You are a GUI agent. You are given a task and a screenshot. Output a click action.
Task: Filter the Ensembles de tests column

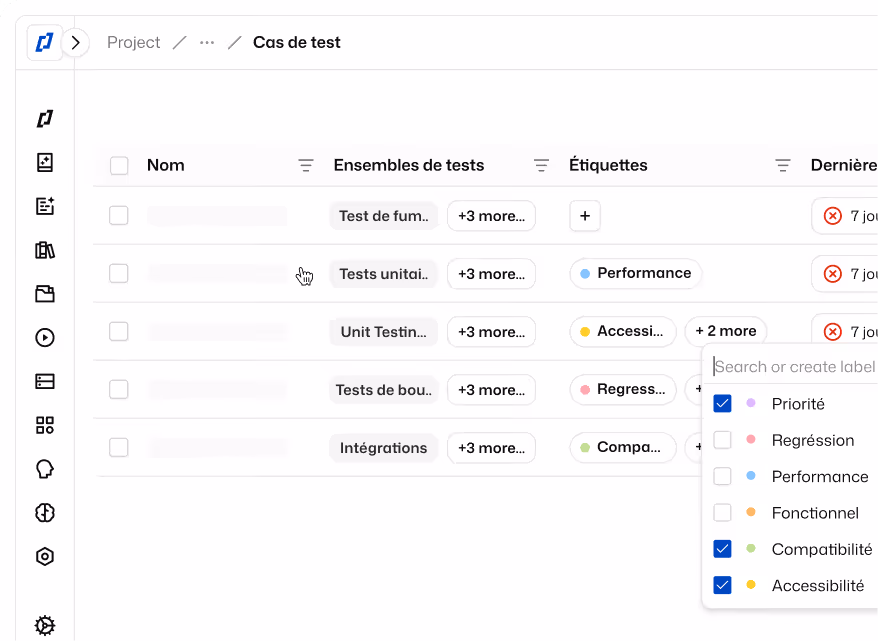[541, 166]
